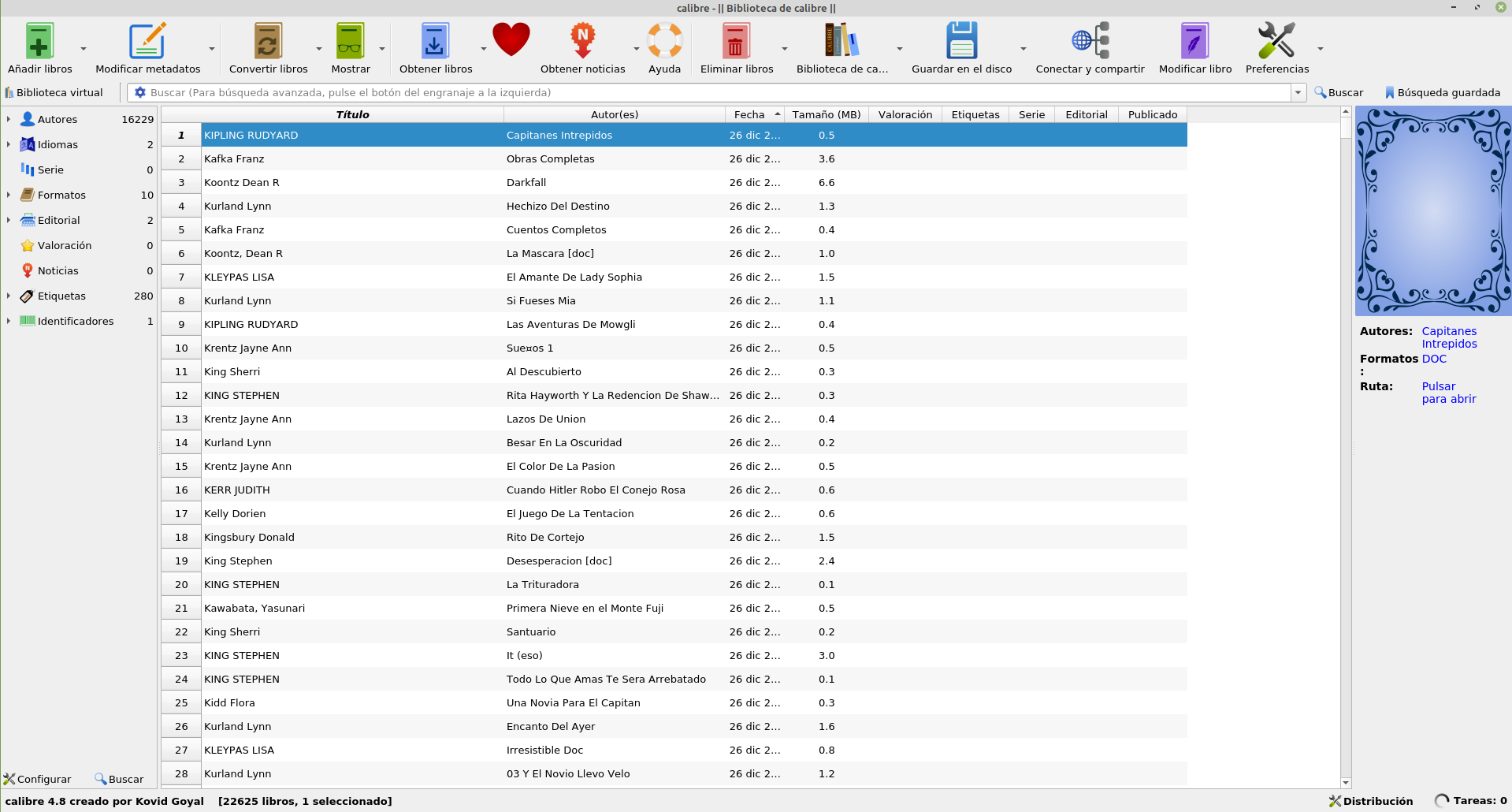Image resolution: width=1512 pixels, height=812 pixels.
Task: Sort books by Tamaño (MB) column
Action: 826,114
